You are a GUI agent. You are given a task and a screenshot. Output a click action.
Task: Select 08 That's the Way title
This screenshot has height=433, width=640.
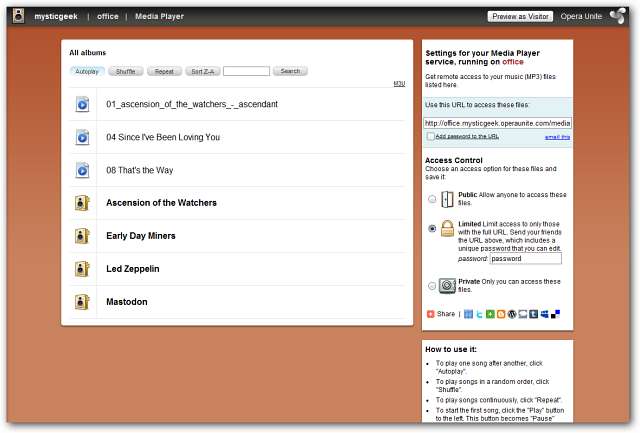(x=140, y=170)
